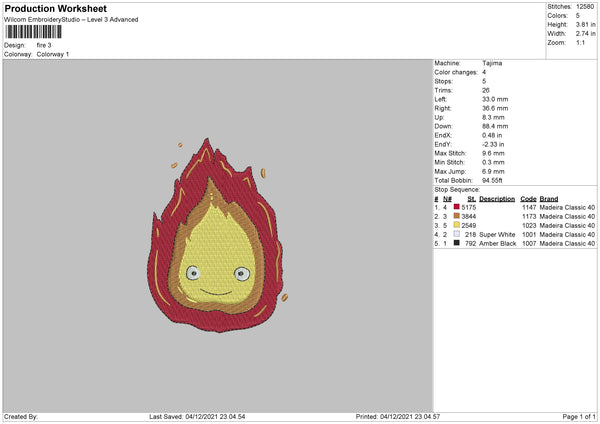Select the Max Stitch value "9.6 mm"
Screen dimensions: 600x424
tap(493, 153)
